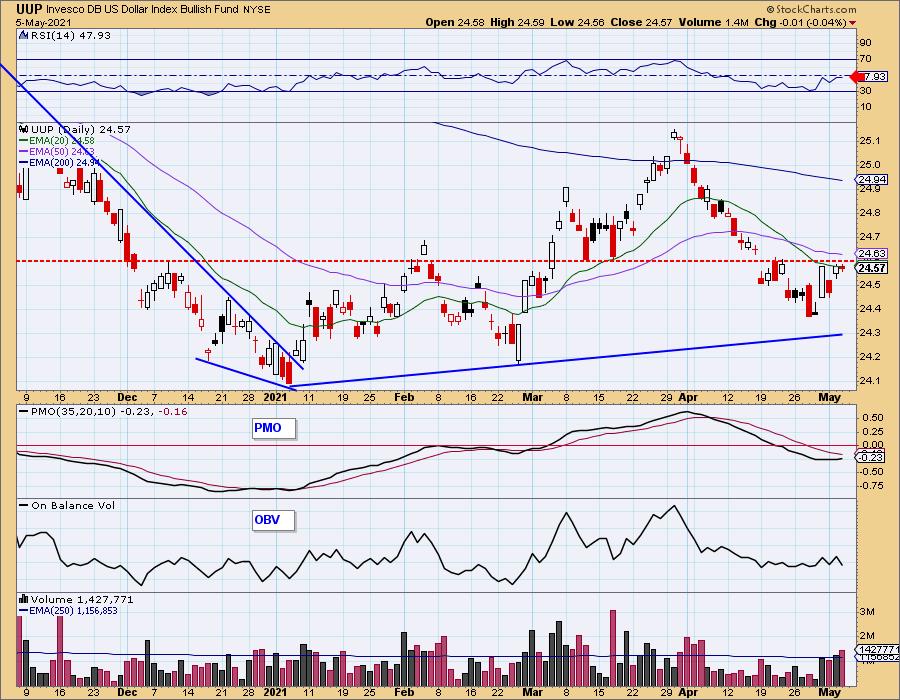Click the 5-May-2021 date label
The width and height of the screenshot is (900, 700).
(x=44, y=22)
